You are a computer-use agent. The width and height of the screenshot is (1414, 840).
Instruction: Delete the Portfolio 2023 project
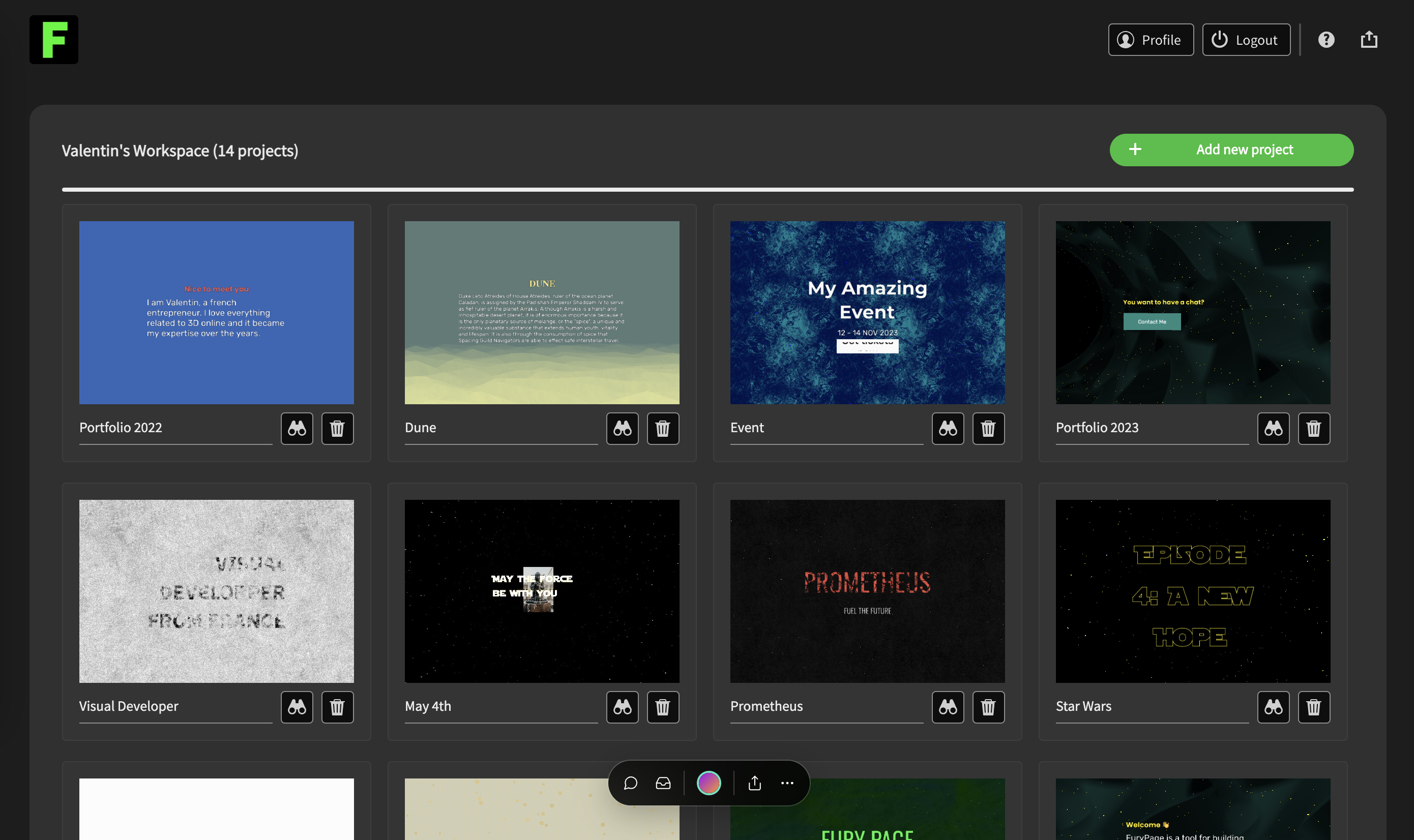[1313, 429]
